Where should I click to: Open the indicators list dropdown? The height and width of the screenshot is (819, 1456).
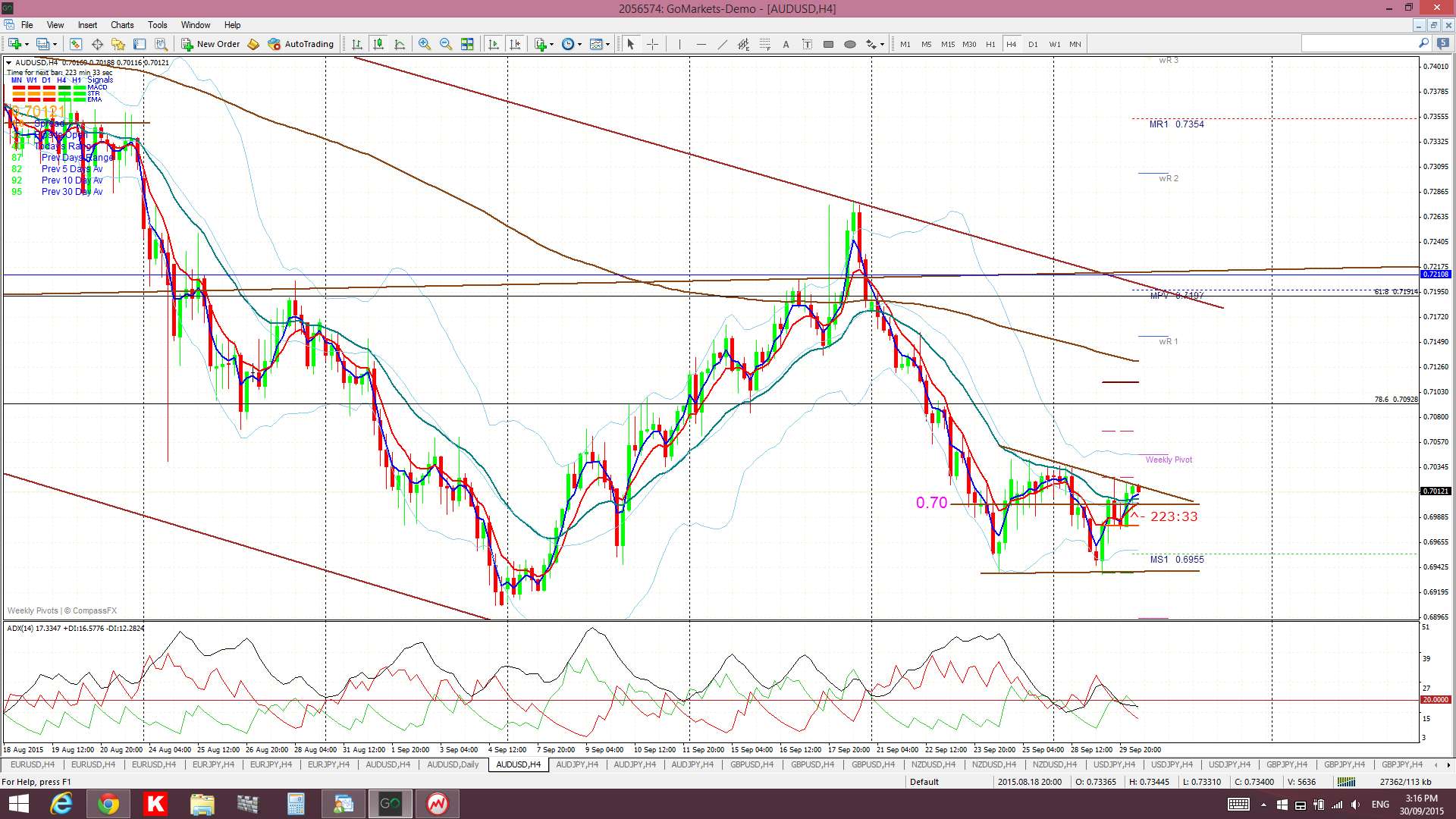pos(543,44)
